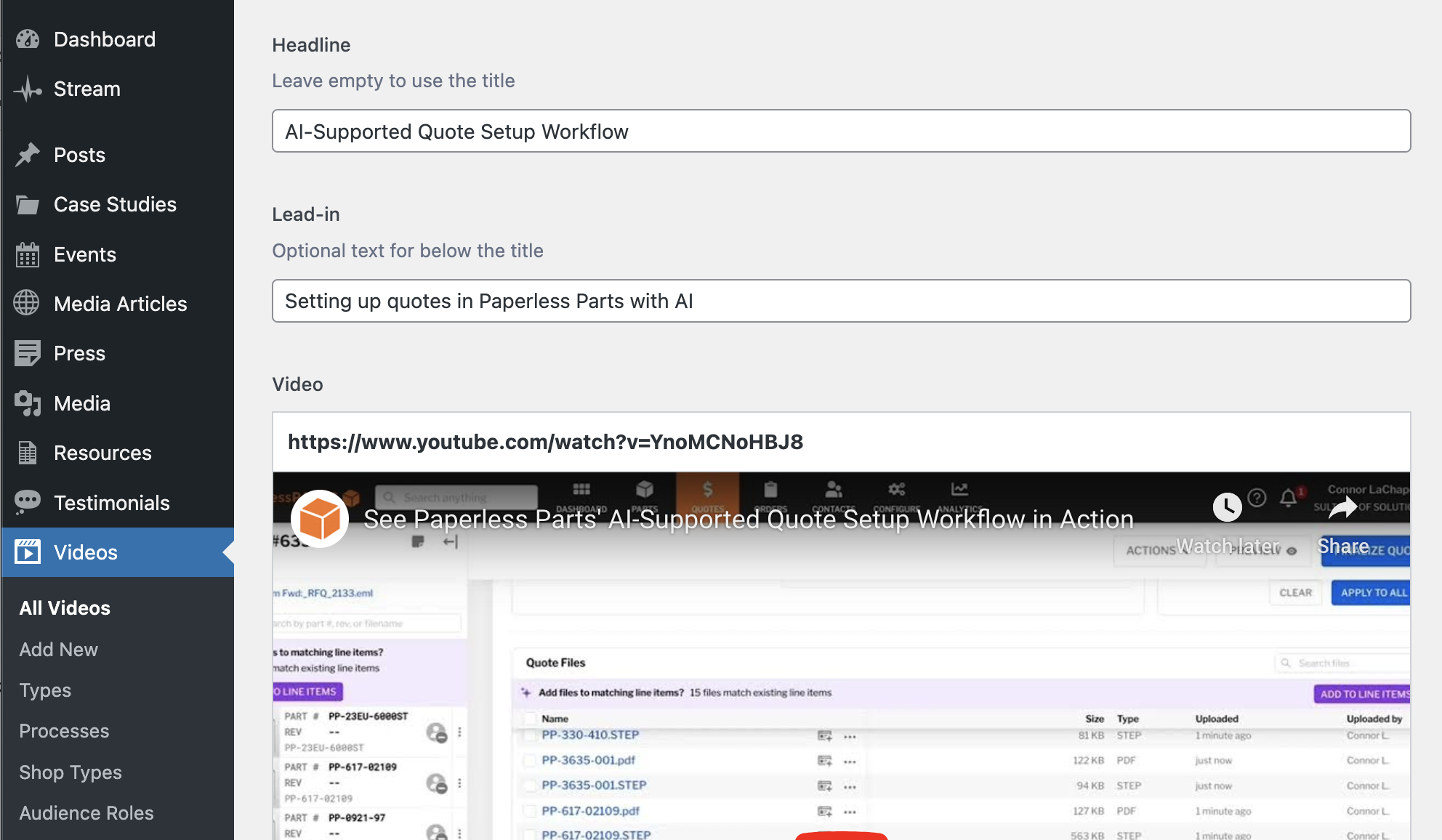This screenshot has height=840, width=1442.
Task: Open Media Articles via the globe icon
Action: (27, 303)
